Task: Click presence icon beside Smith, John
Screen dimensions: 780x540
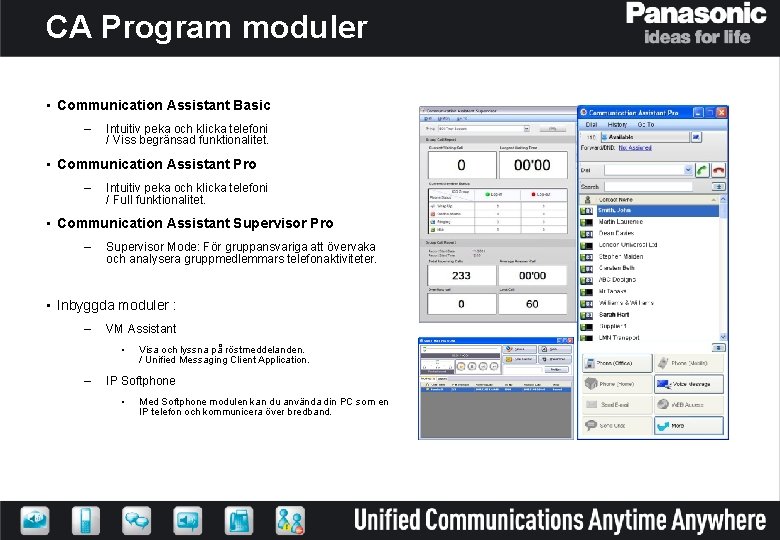Action: coord(587,211)
